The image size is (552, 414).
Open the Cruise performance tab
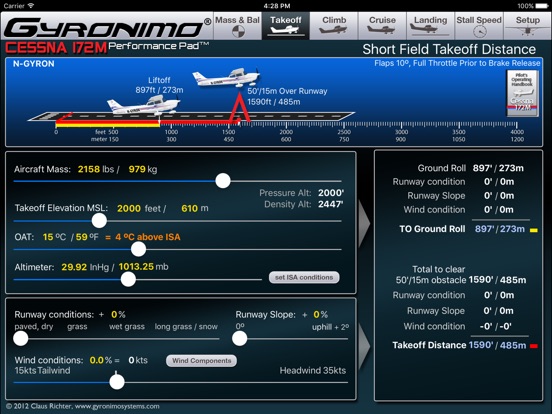point(382,26)
